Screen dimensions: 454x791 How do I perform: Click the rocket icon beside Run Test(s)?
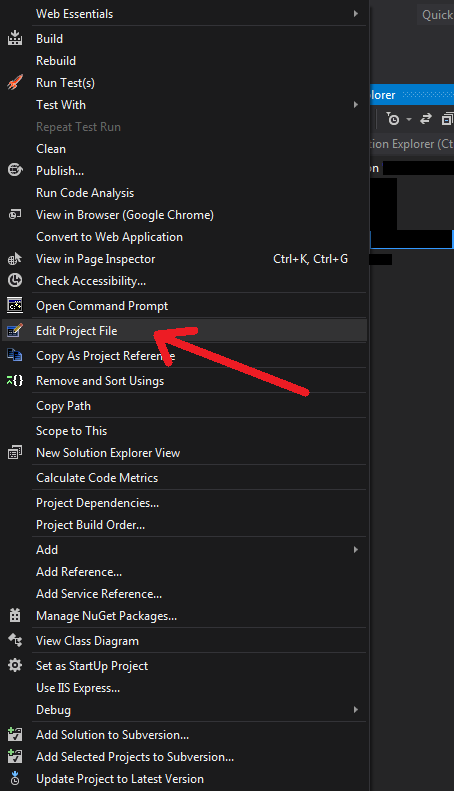click(x=15, y=82)
